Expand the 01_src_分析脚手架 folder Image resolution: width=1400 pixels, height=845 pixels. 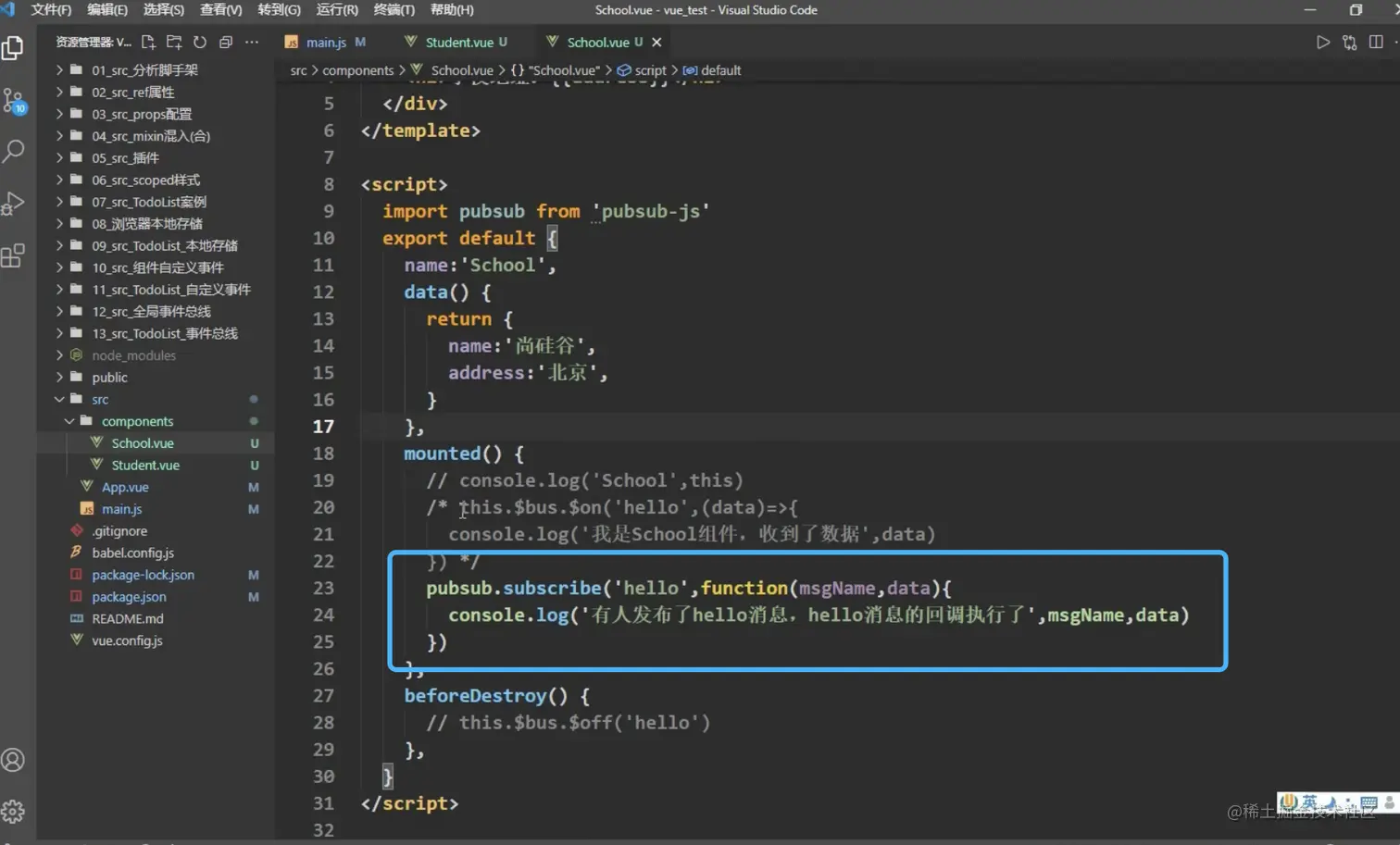[144, 69]
